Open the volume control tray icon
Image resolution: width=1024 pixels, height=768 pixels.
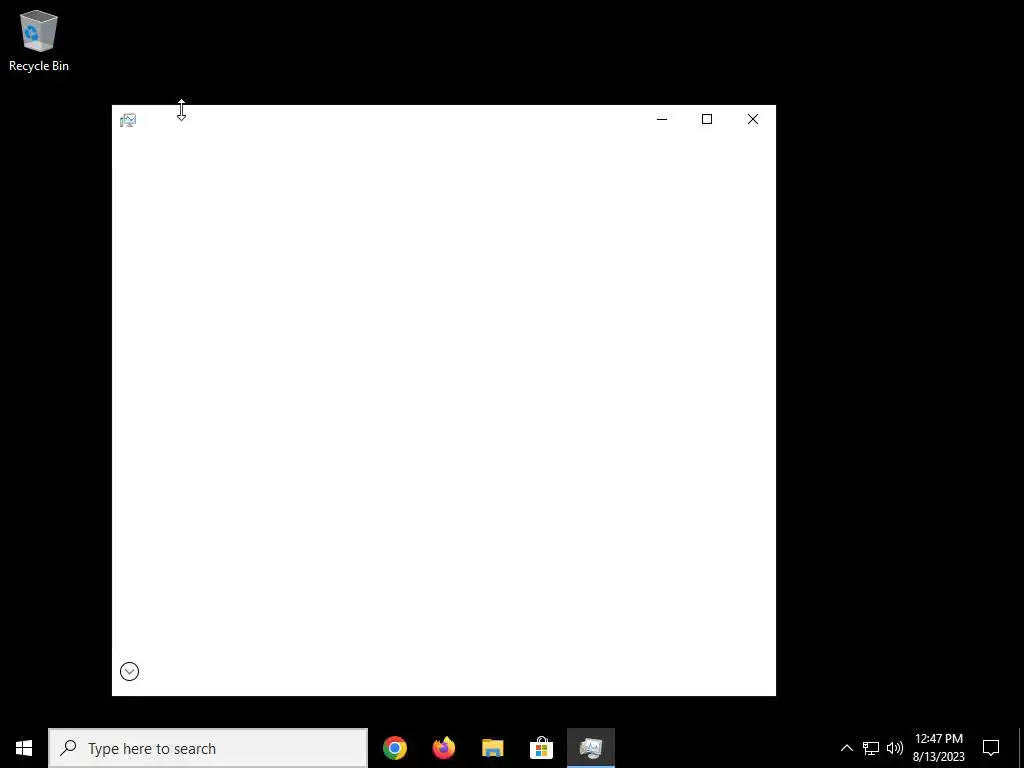895,748
